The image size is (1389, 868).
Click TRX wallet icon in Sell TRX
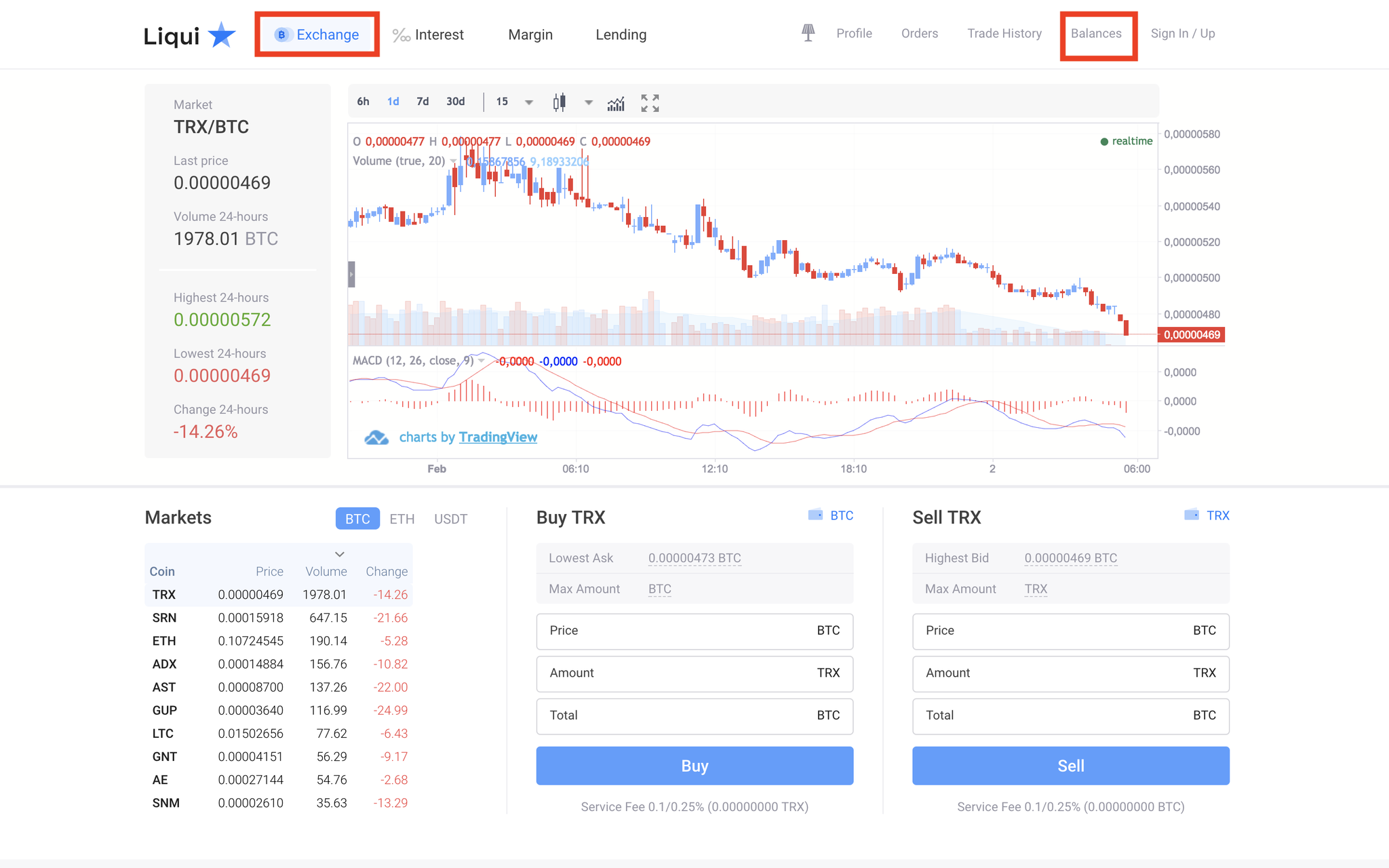click(x=1192, y=515)
